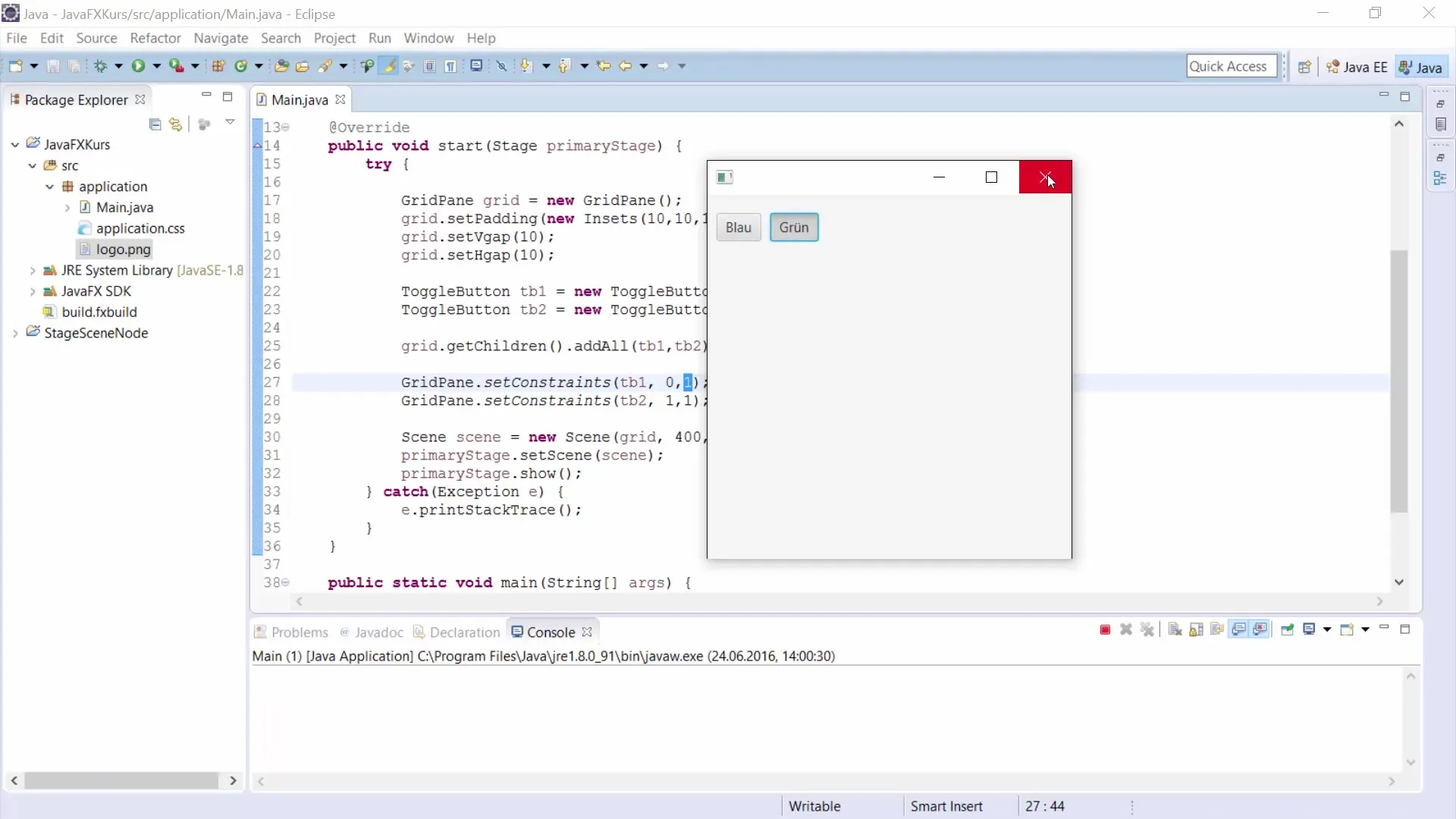This screenshot has width=1456, height=819.
Task: Click the Last Edit Location icon
Action: 604,66
